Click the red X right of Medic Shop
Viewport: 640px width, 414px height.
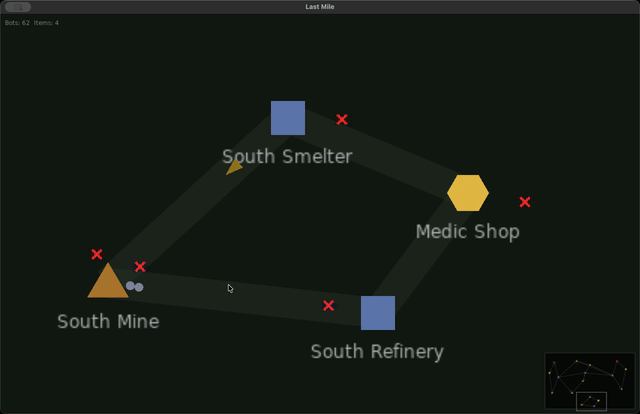click(525, 202)
